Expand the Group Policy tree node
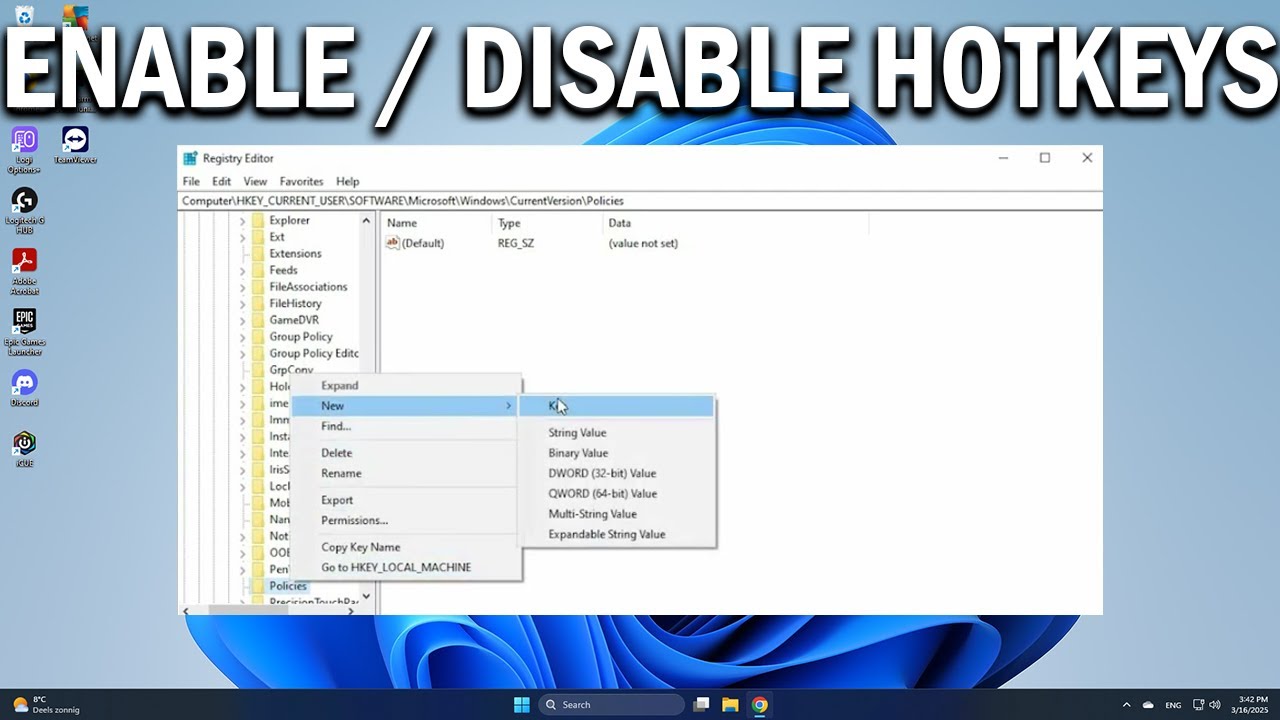Screen dimensions: 1280x720 pos(242,337)
